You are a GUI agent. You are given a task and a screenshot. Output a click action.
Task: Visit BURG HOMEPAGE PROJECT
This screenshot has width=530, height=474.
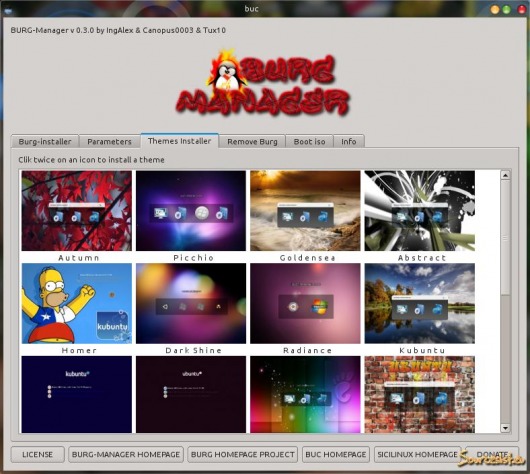243,454
